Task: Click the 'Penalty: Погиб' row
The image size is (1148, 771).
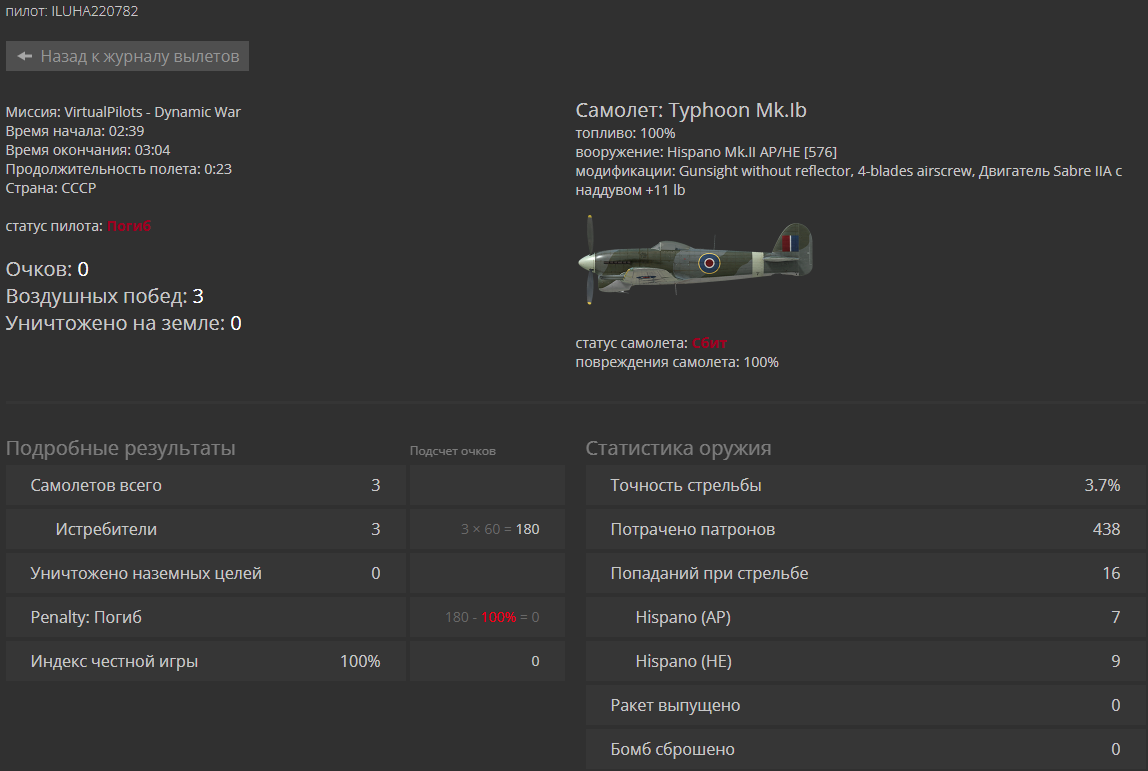Action: 206,617
